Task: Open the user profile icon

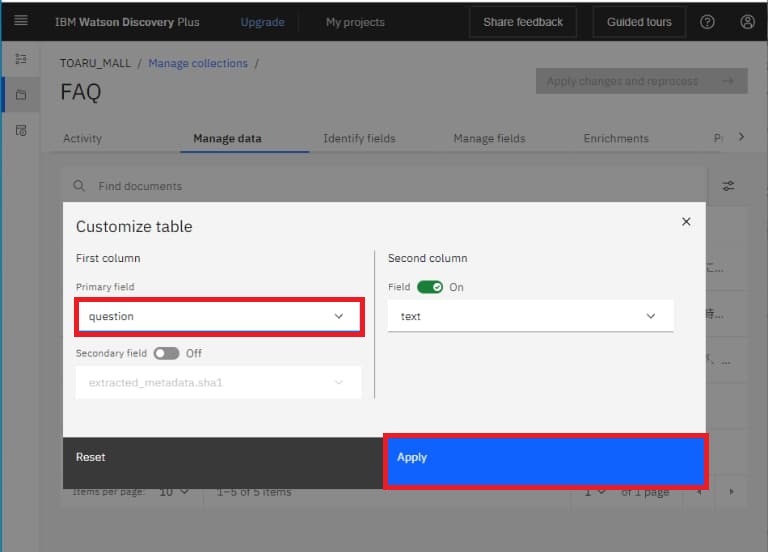Action: click(x=747, y=21)
